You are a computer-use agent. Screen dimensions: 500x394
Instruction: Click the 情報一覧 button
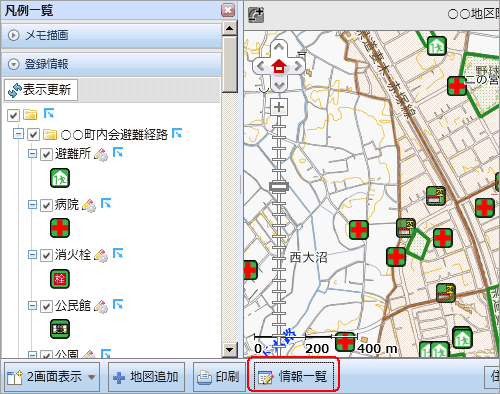pos(293,377)
